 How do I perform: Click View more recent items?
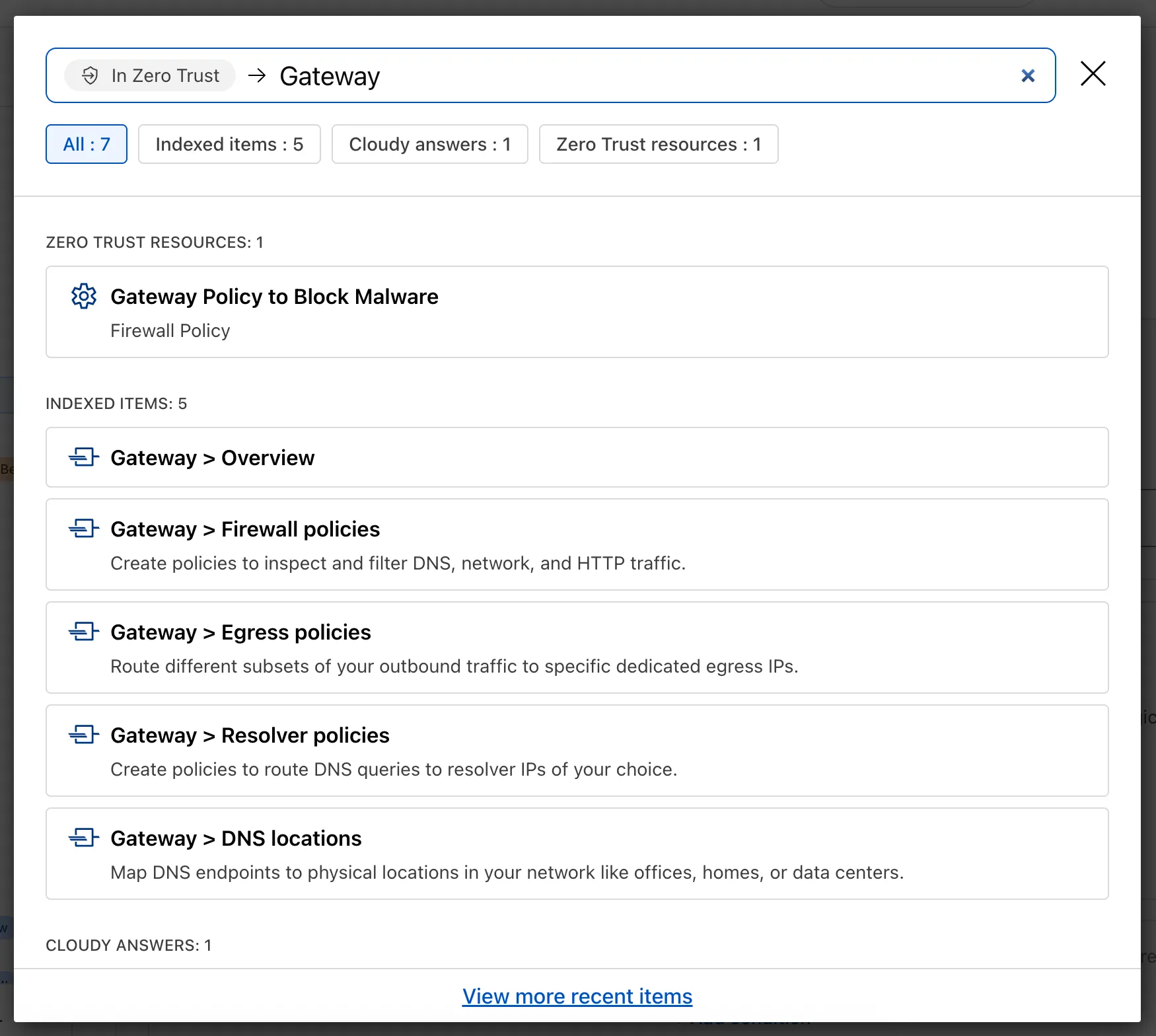[577, 996]
